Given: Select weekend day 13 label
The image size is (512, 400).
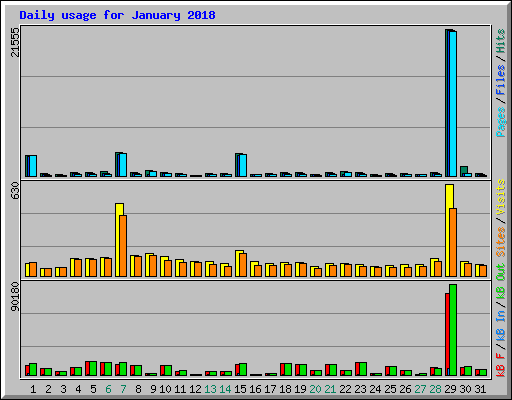Looking at the screenshot, I should [210, 389].
